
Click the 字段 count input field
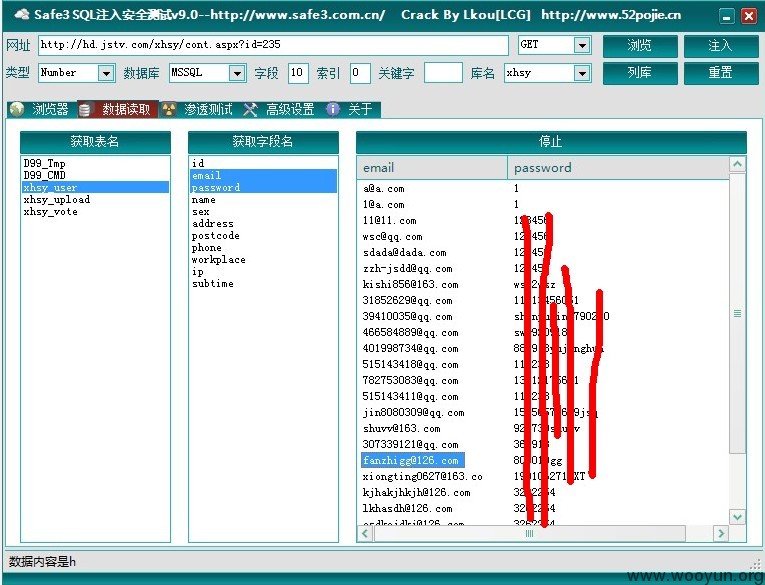click(x=298, y=73)
